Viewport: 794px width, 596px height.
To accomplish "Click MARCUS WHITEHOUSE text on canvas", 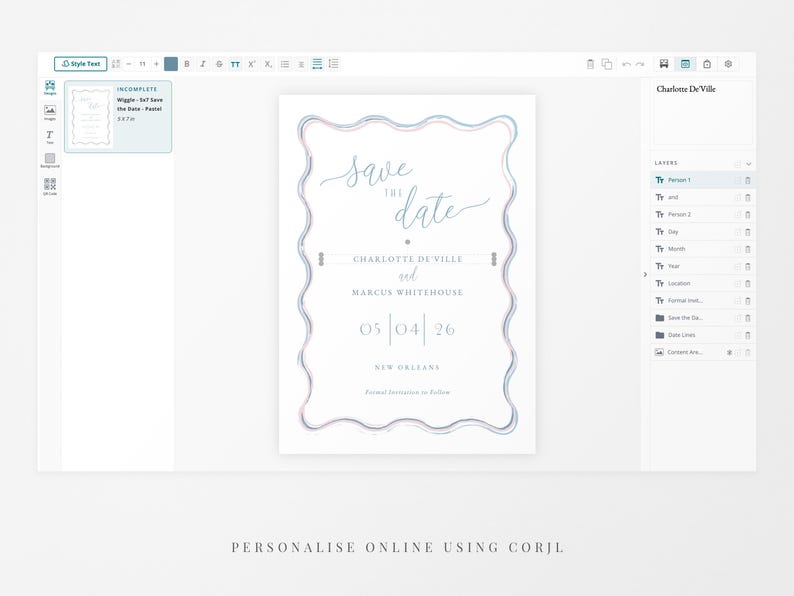I will coord(408,293).
